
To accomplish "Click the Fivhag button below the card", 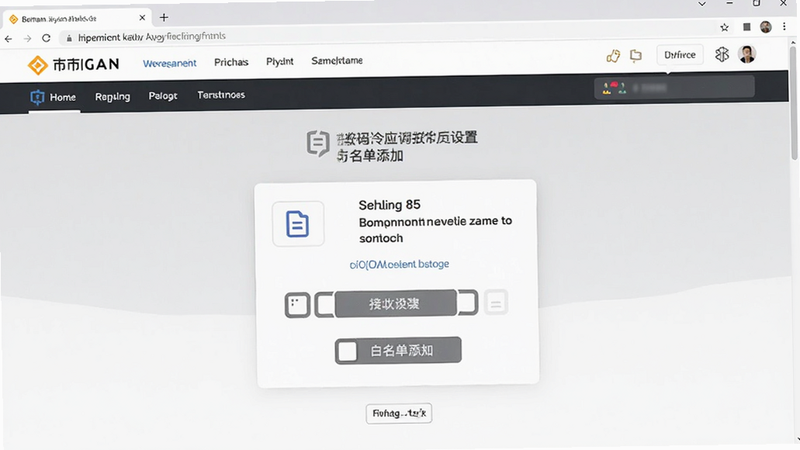I will point(399,413).
